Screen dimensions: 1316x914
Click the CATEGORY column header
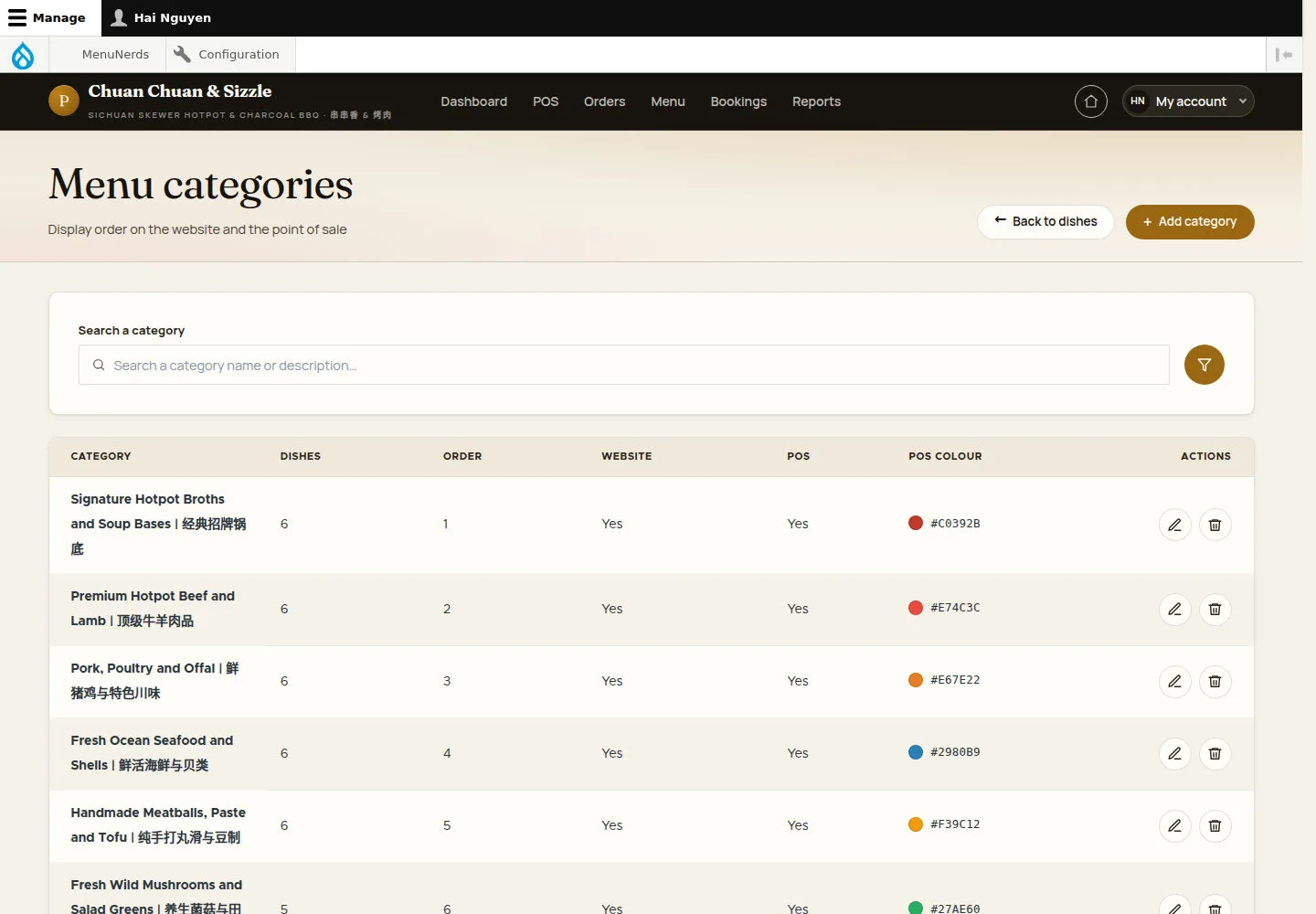click(101, 456)
